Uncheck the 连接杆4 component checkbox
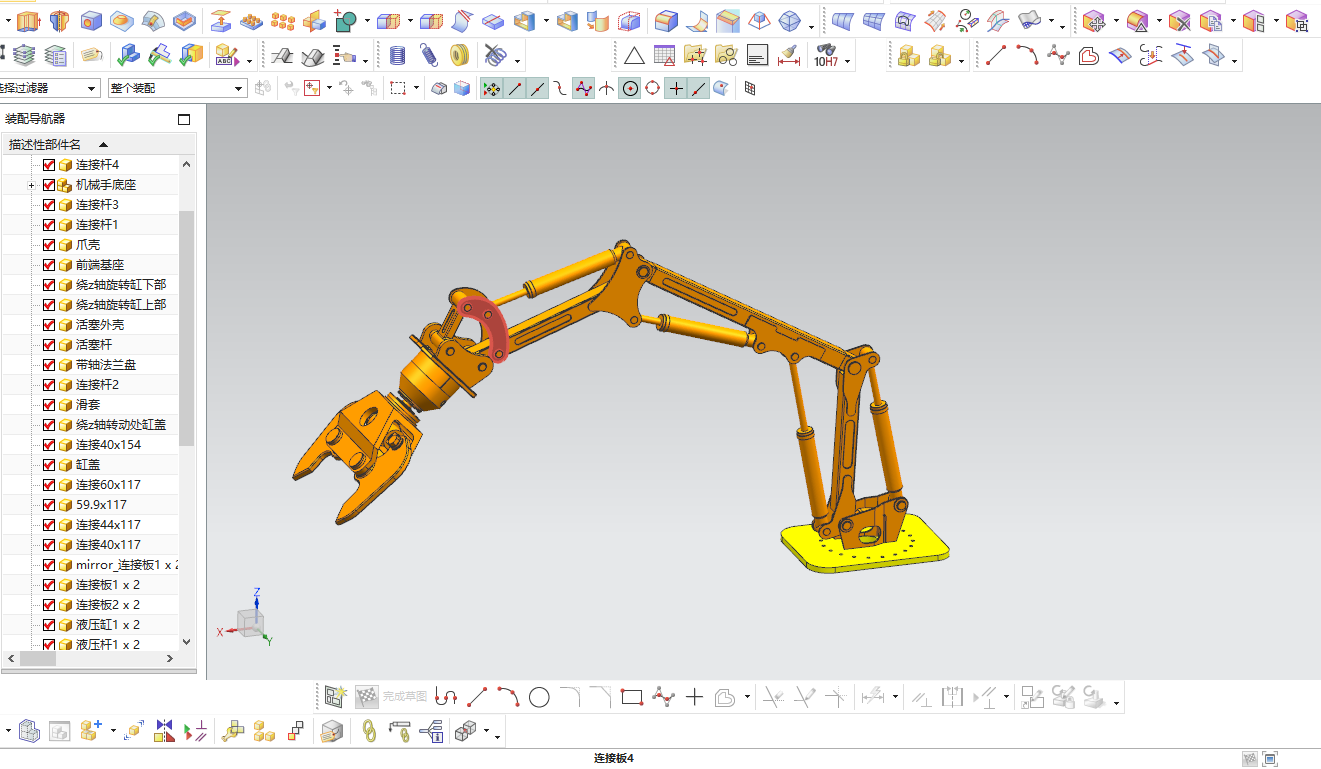Image resolution: width=1321 pixels, height=769 pixels. pos(49,165)
